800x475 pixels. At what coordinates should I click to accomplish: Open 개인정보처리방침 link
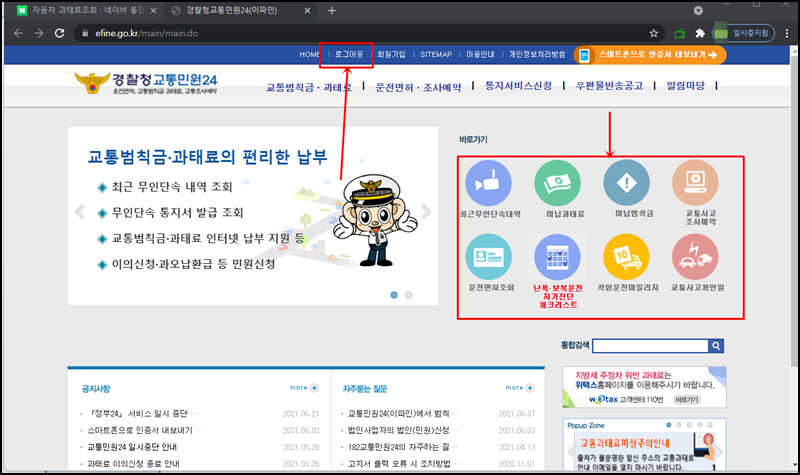click(537, 54)
